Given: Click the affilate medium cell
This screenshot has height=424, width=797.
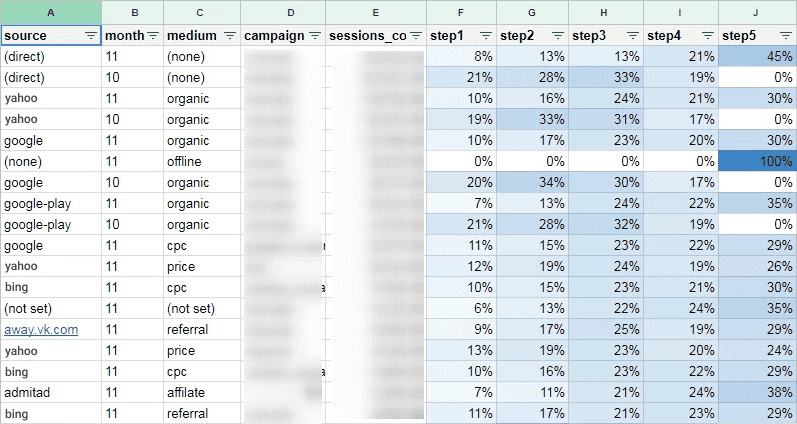Looking at the screenshot, I should [x=202, y=392].
